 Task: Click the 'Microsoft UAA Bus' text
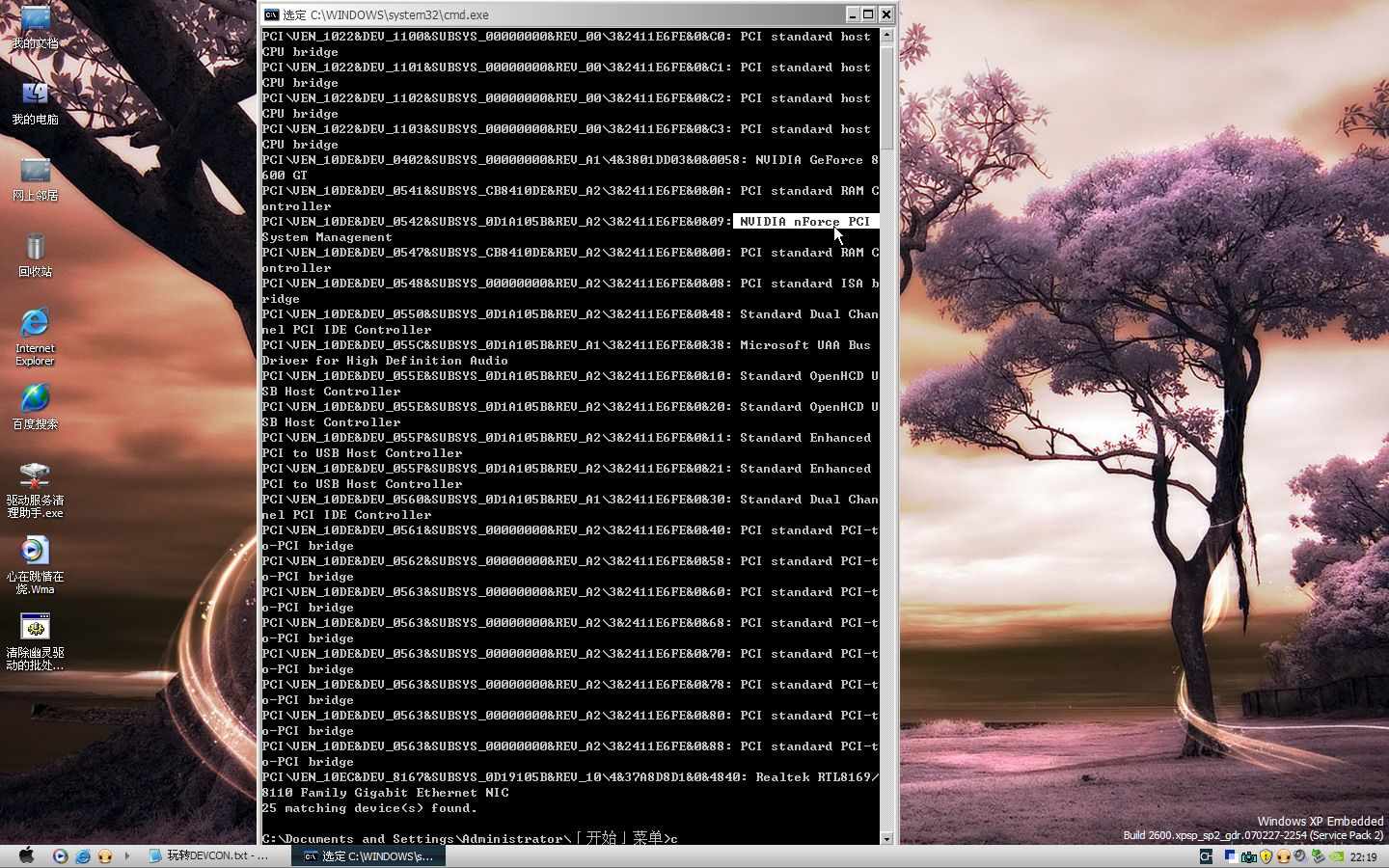(804, 345)
